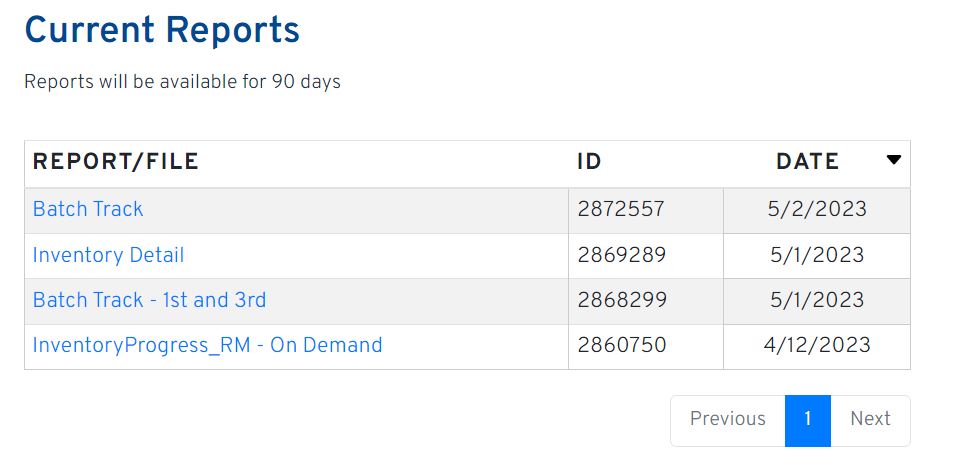974x453 pixels.
Task: Go to the Next page
Action: coord(870,419)
